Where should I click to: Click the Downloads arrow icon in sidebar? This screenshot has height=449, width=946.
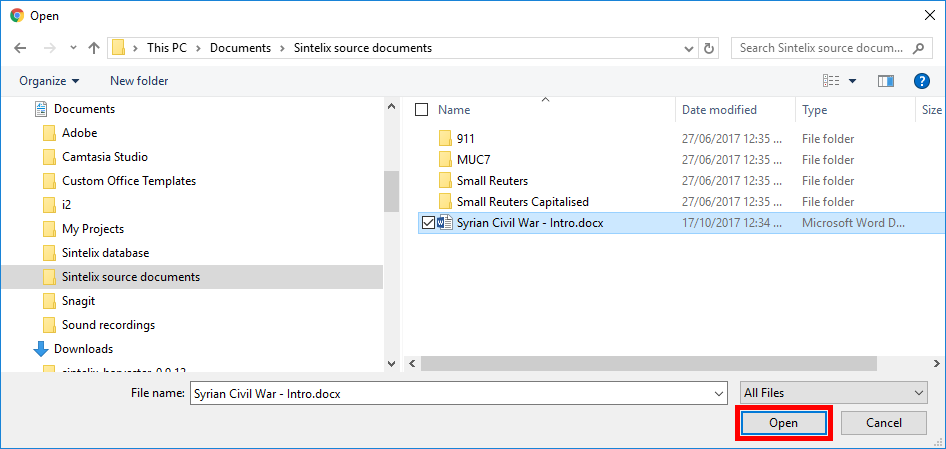click(x=41, y=349)
